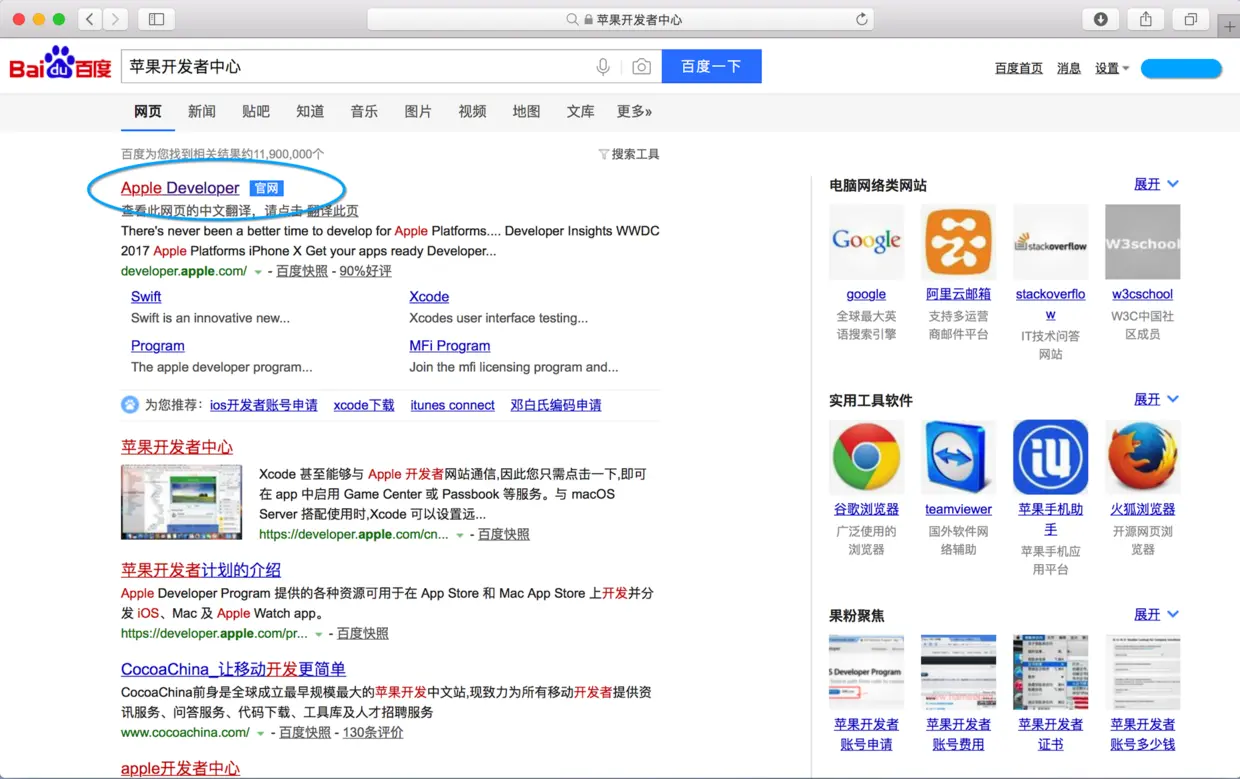The width and height of the screenshot is (1240, 779).
Task: Switch to the 图片 tab
Action: coord(418,111)
